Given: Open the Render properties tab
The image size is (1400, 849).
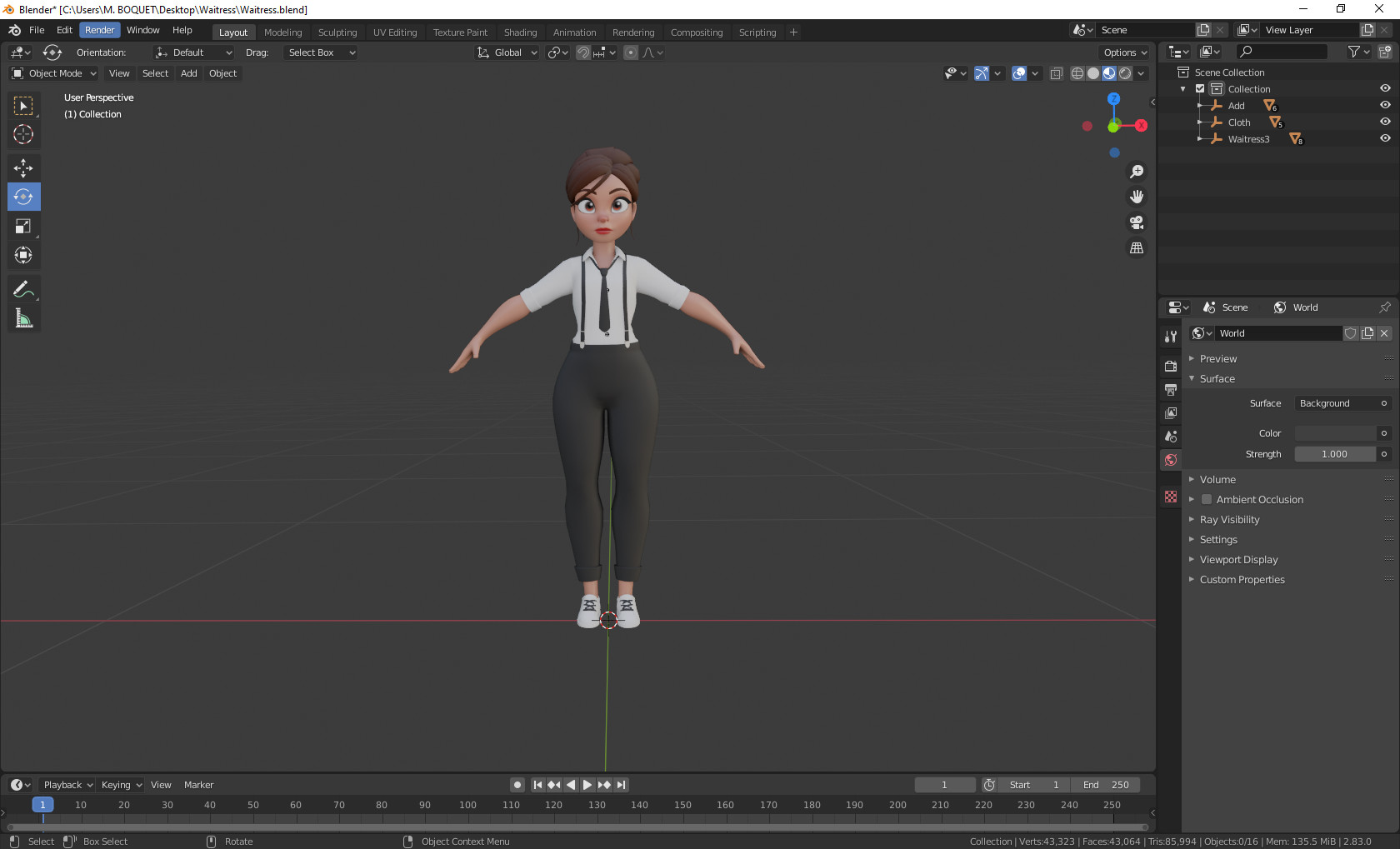Looking at the screenshot, I should 1170,365.
